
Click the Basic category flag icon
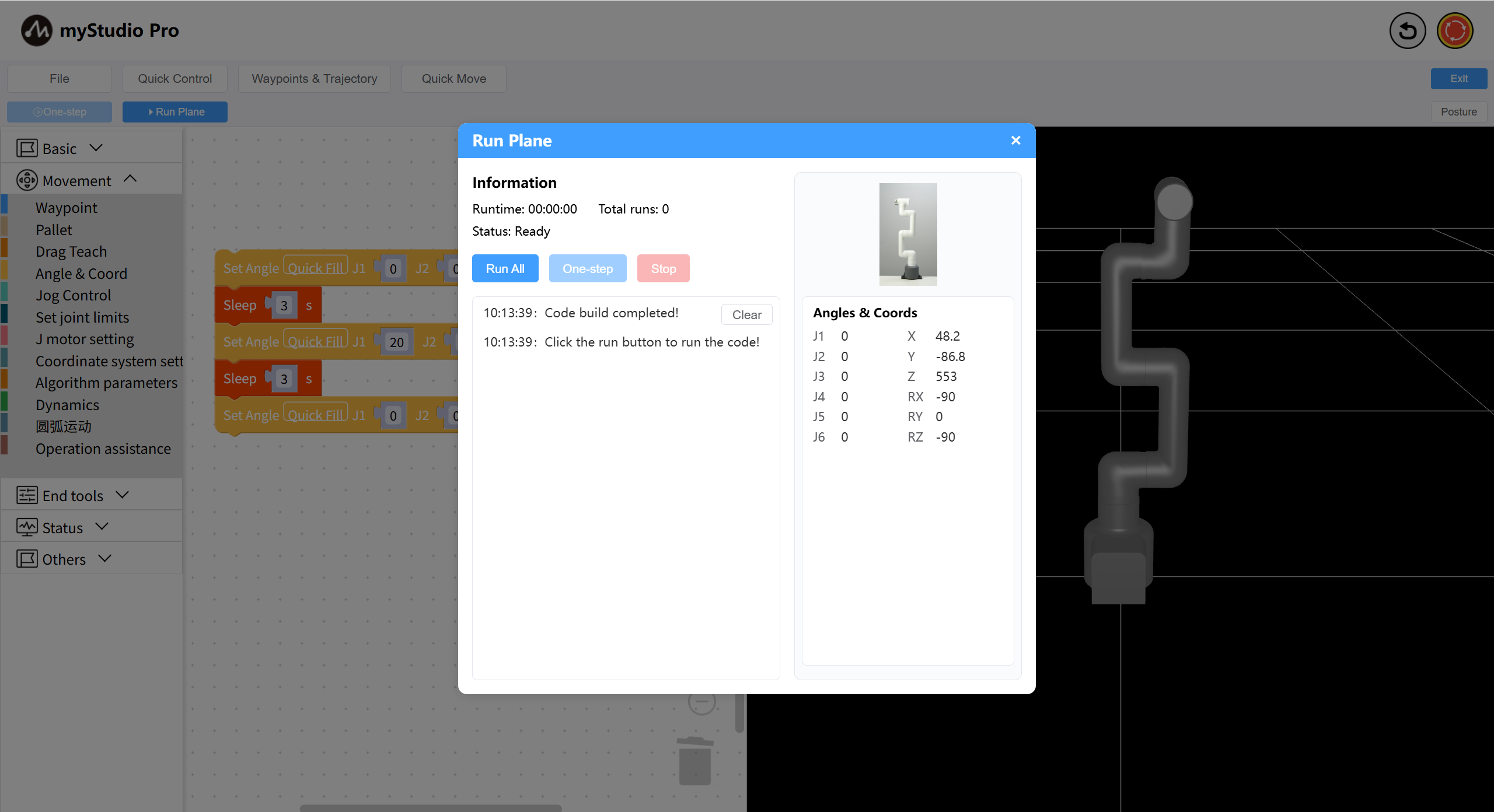(27, 148)
